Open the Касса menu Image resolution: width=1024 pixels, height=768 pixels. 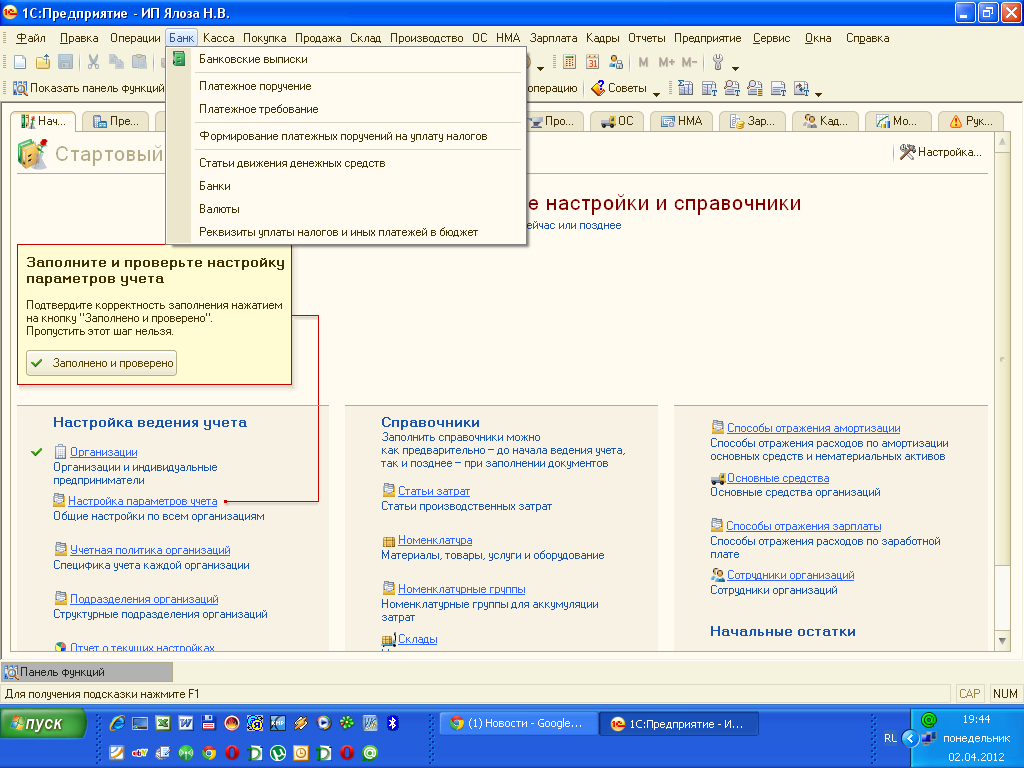pyautogui.click(x=218, y=38)
